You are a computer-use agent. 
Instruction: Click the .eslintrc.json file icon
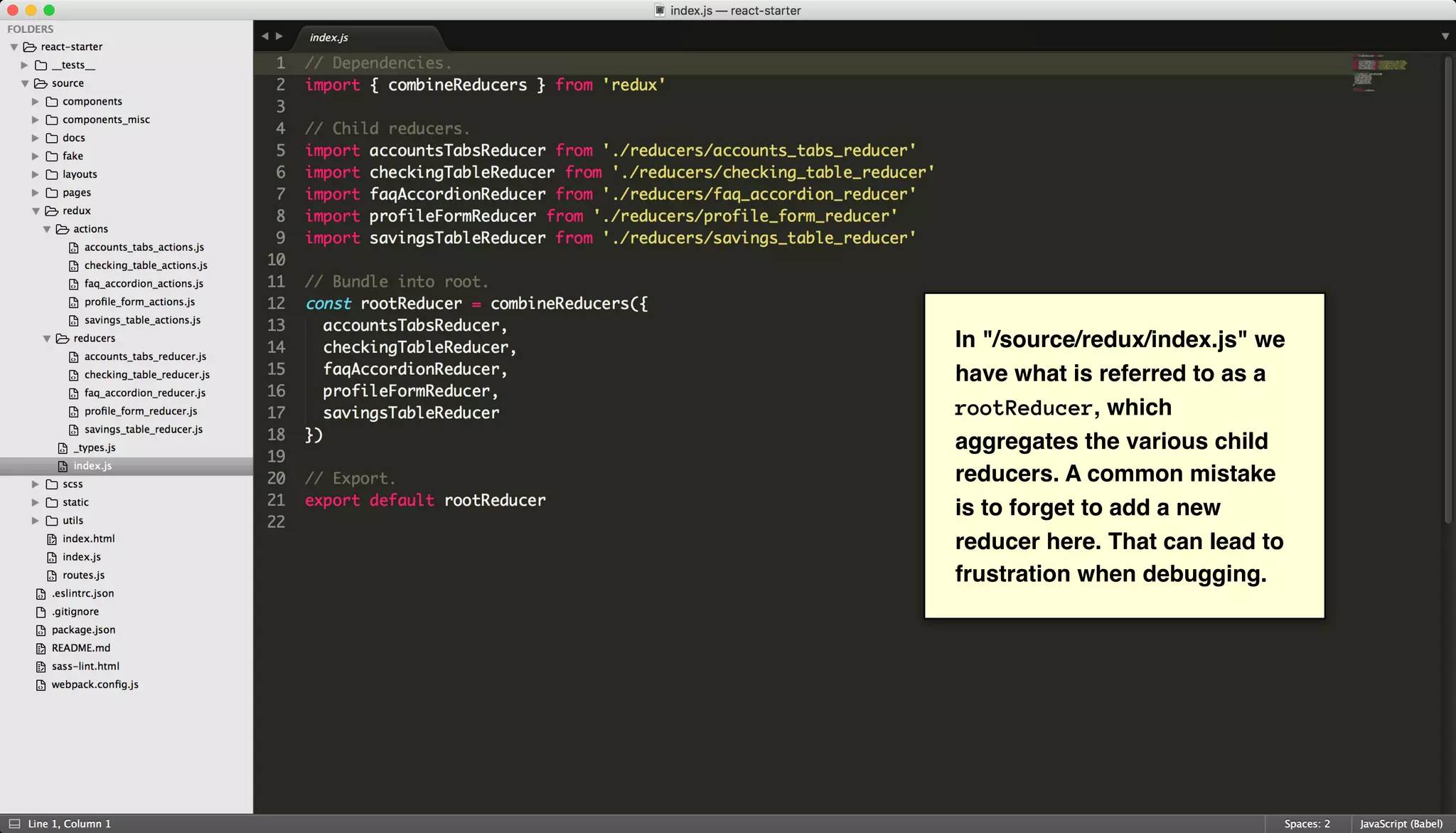(x=41, y=594)
